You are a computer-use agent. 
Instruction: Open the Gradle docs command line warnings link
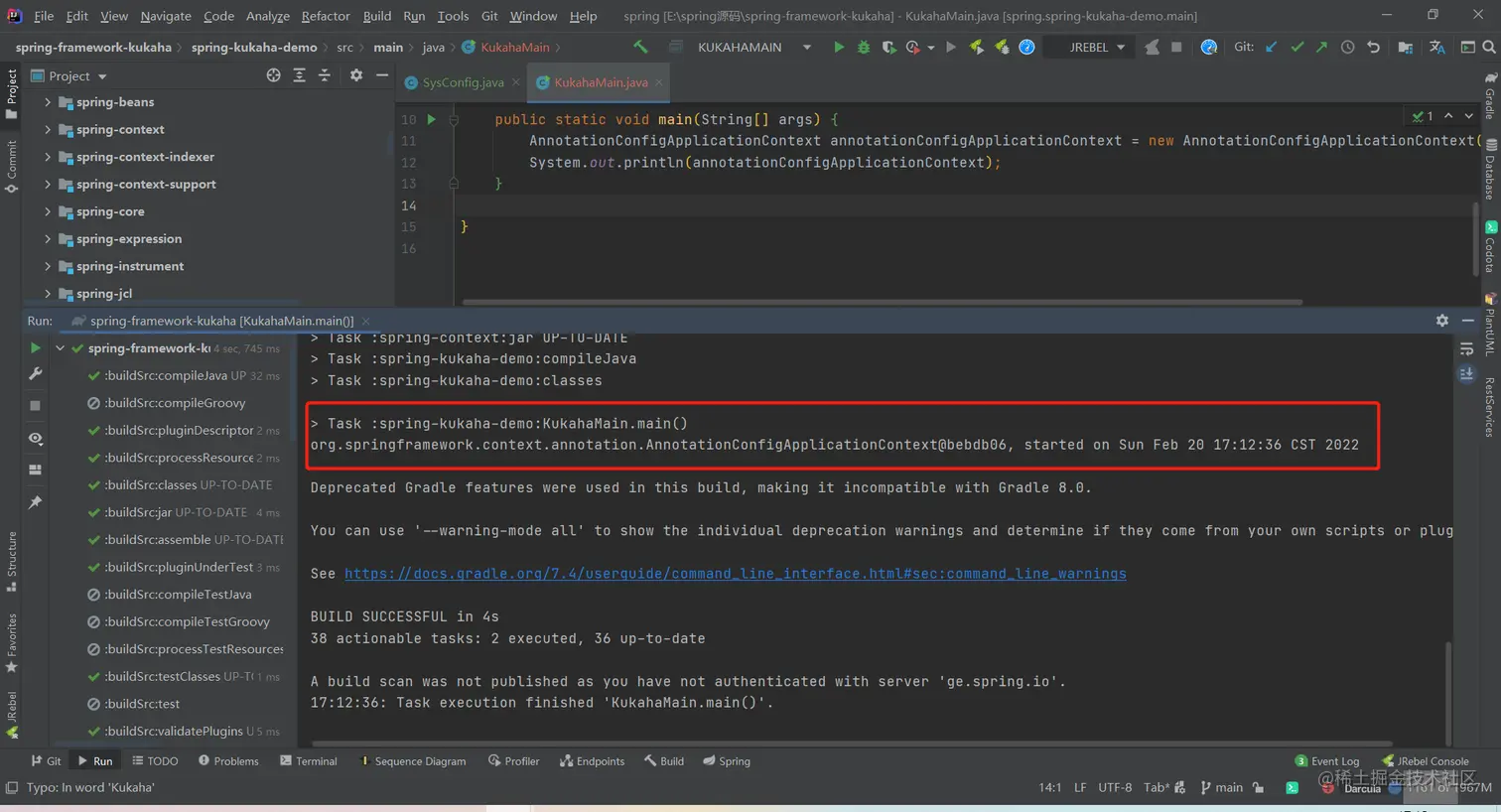click(x=735, y=574)
